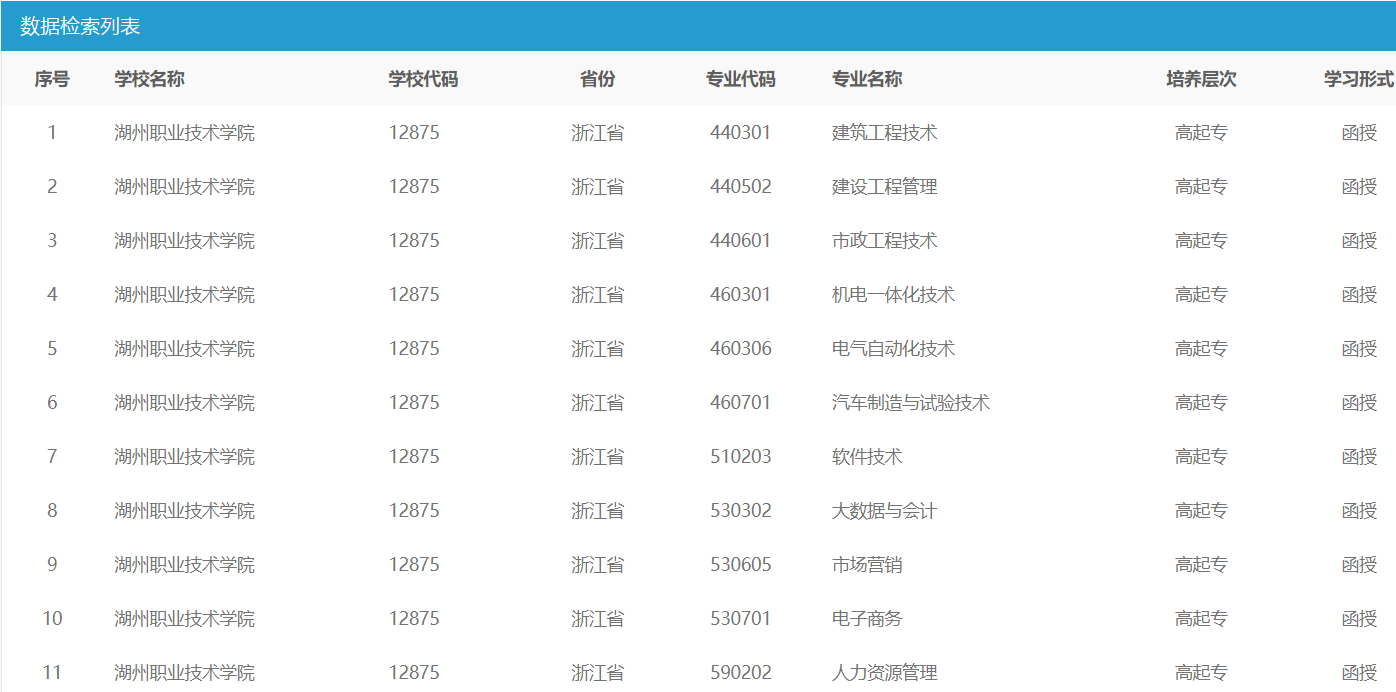Select major name 市政工程技术

tap(885, 241)
